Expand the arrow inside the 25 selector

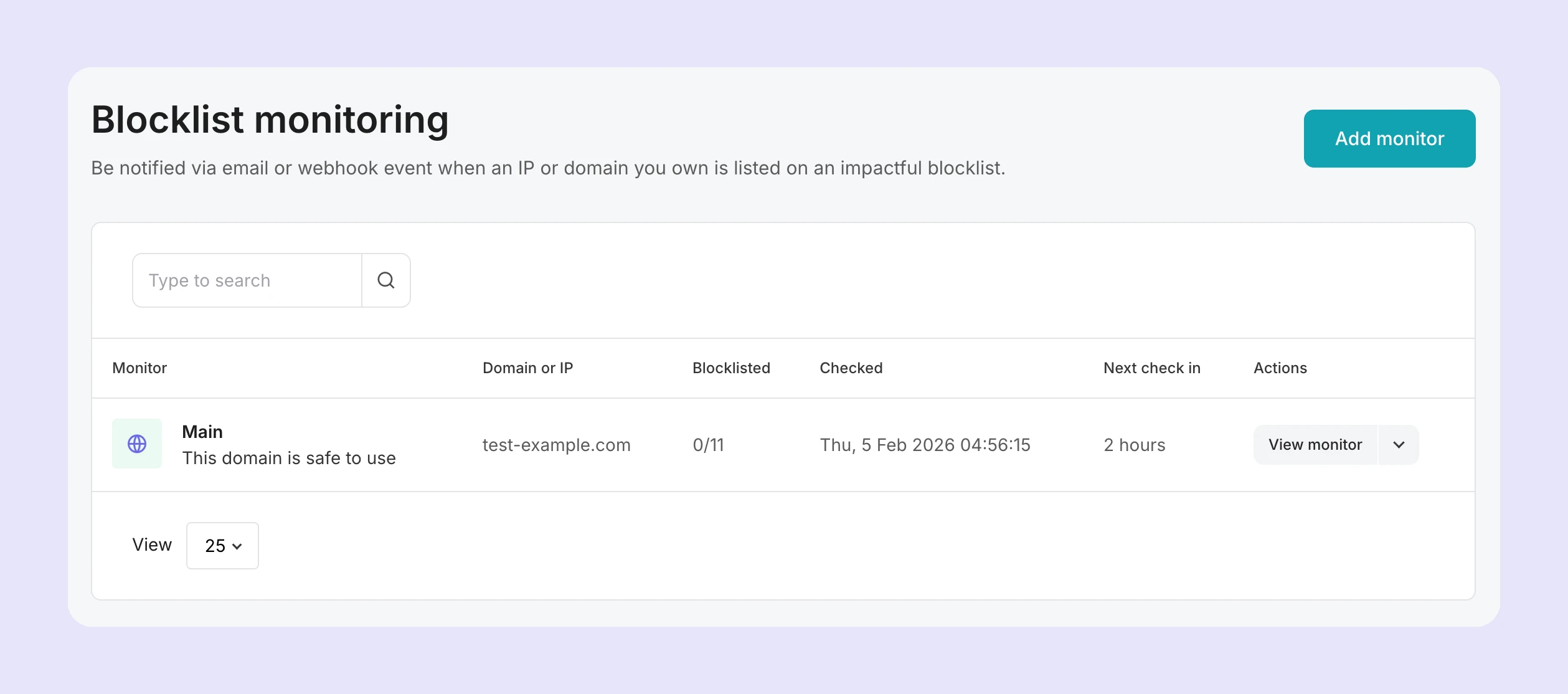pos(237,546)
